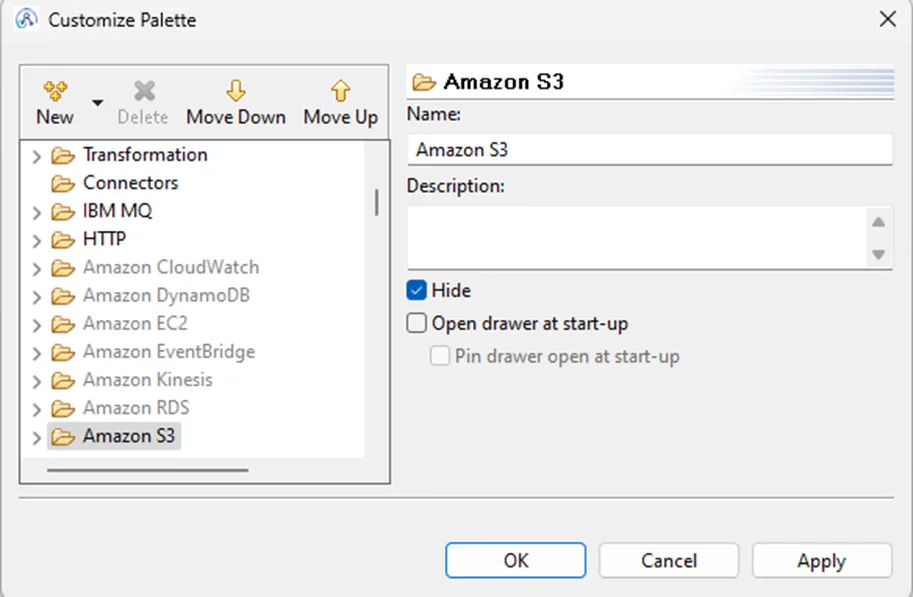Click the Amazon S3 header folder icon
The image size is (913, 597).
click(x=423, y=82)
